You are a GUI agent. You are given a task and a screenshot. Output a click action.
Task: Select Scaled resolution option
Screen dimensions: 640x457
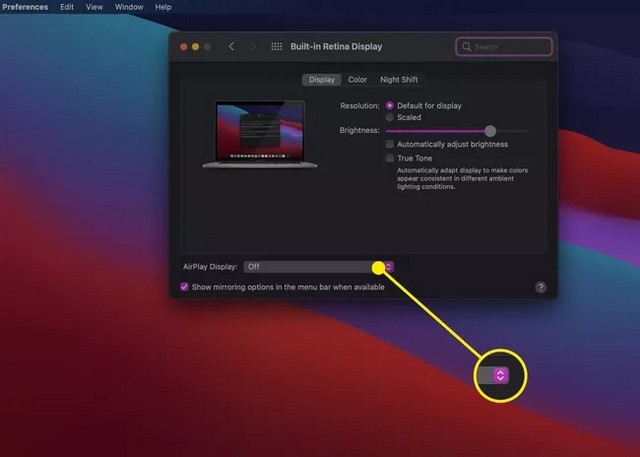pyautogui.click(x=390, y=118)
